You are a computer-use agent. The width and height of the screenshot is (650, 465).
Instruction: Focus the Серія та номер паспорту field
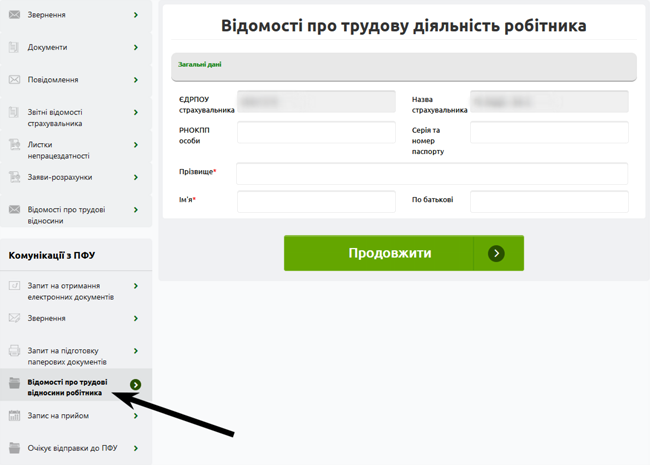(x=549, y=132)
